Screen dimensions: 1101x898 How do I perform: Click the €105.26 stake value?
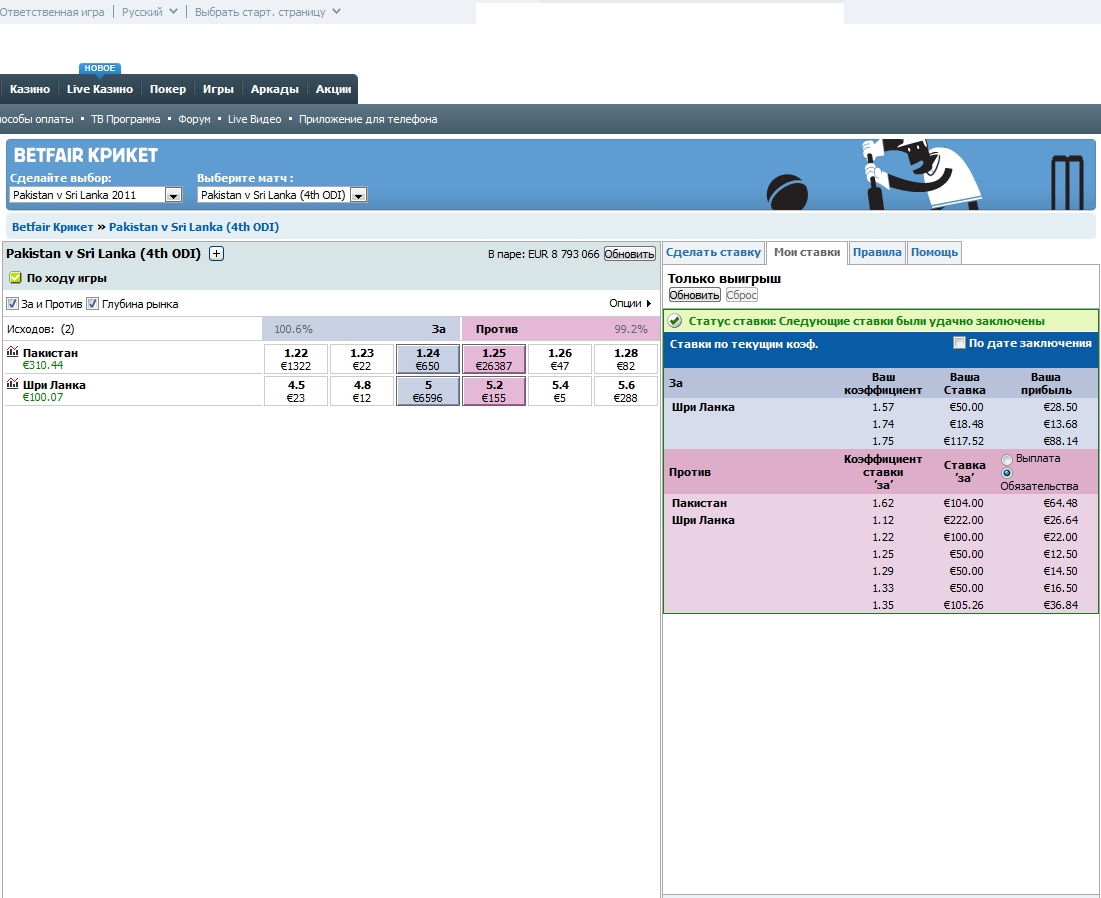pos(963,605)
